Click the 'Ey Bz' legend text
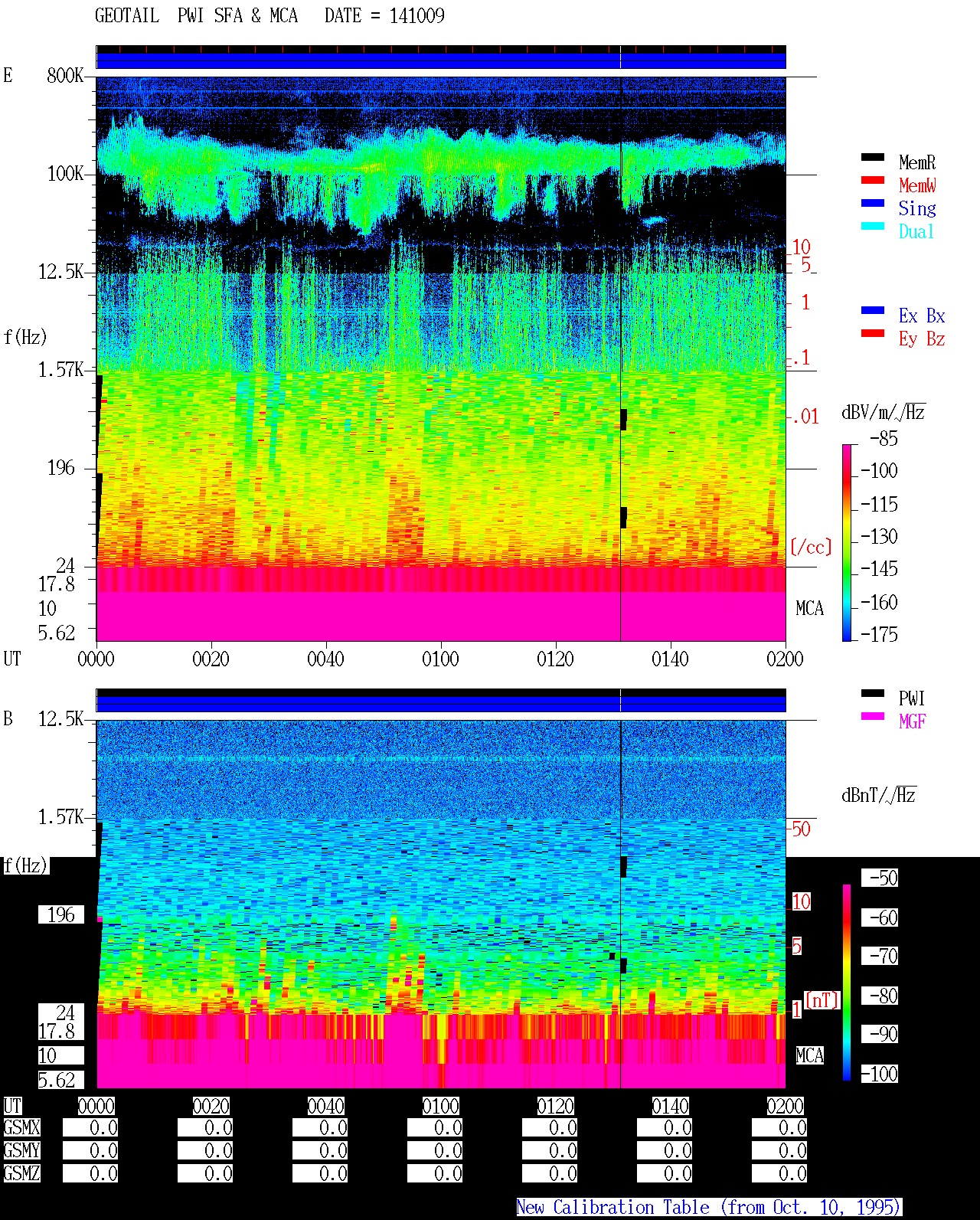Screen dimensions: 980x1220 [922, 339]
